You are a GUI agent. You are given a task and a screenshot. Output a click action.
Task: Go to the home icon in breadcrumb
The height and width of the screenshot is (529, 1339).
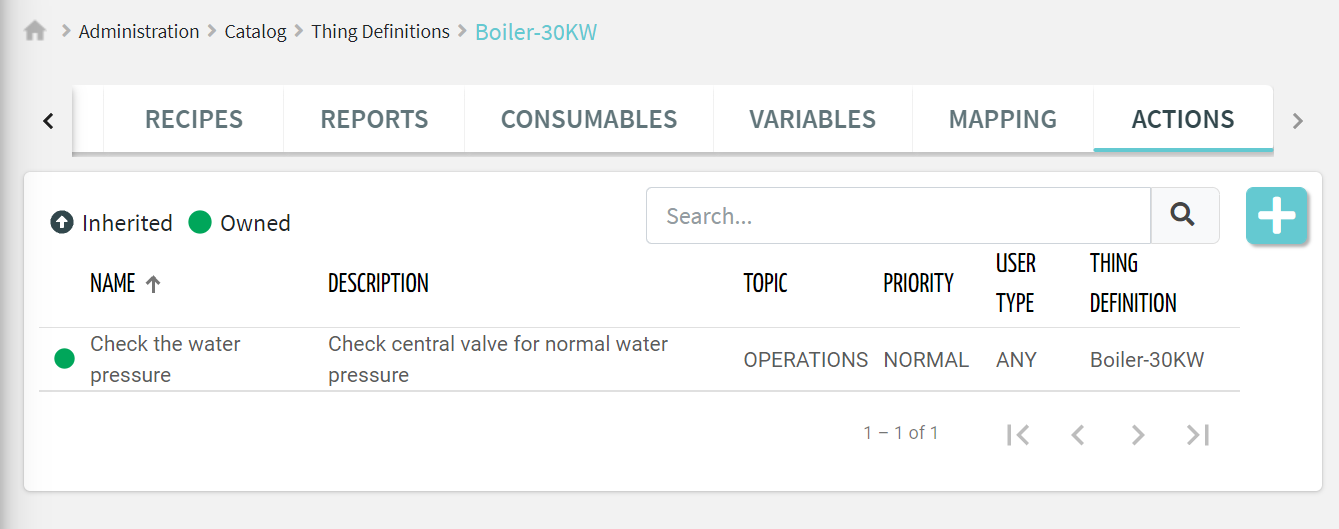(x=35, y=31)
